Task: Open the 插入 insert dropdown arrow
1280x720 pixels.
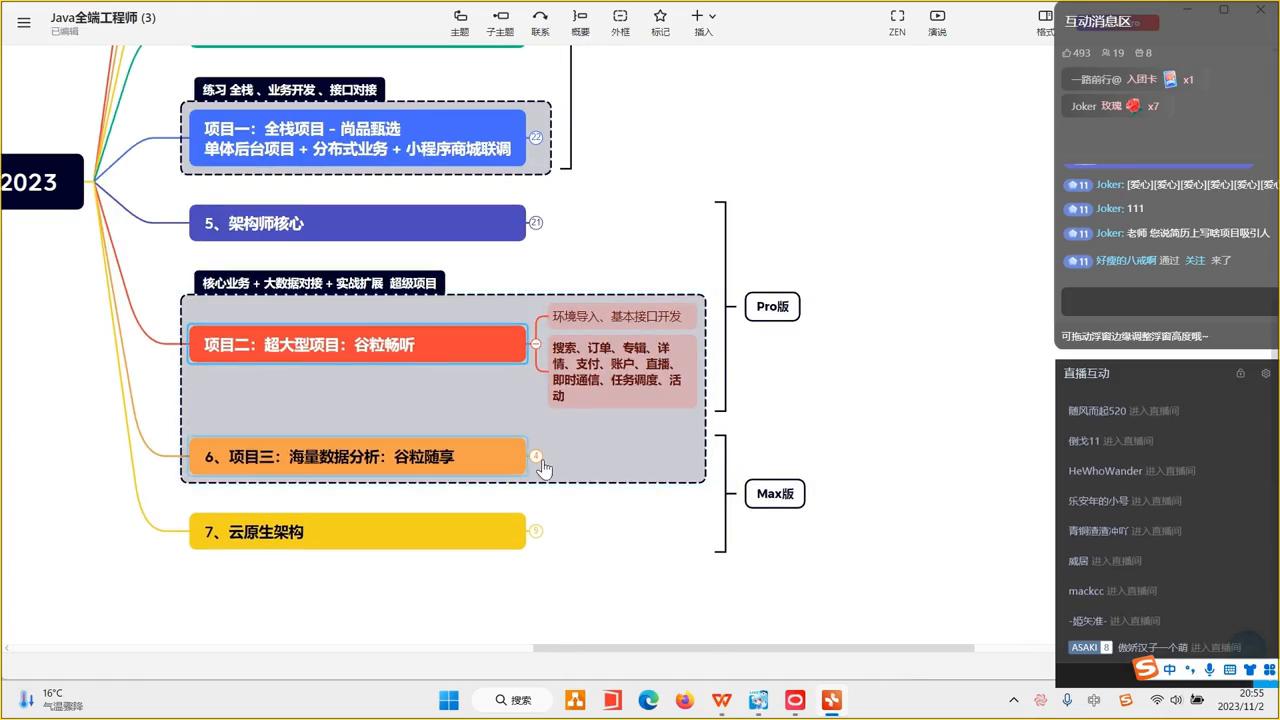Action: 714,16
